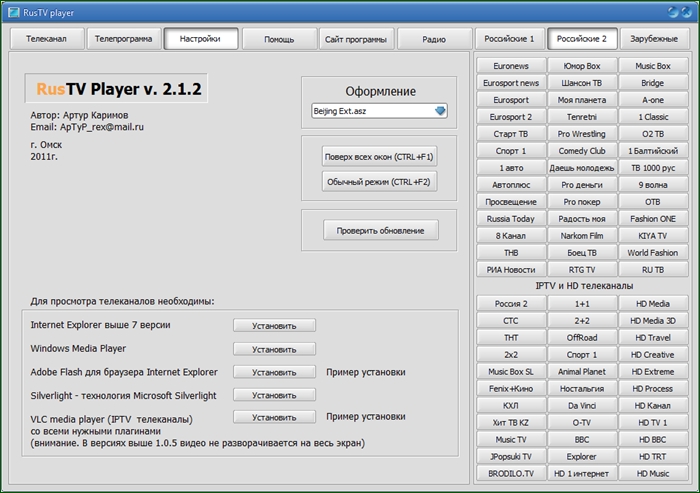Play the HD Travel channel
This screenshot has height=493, width=700.
653,337
